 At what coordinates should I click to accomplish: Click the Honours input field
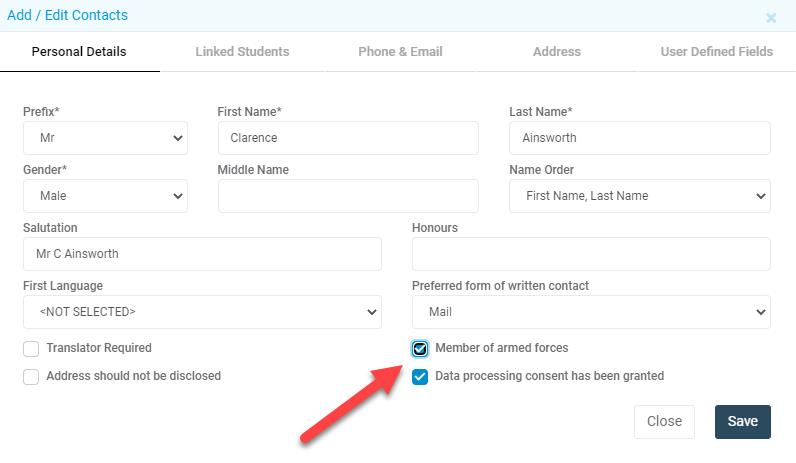591,254
